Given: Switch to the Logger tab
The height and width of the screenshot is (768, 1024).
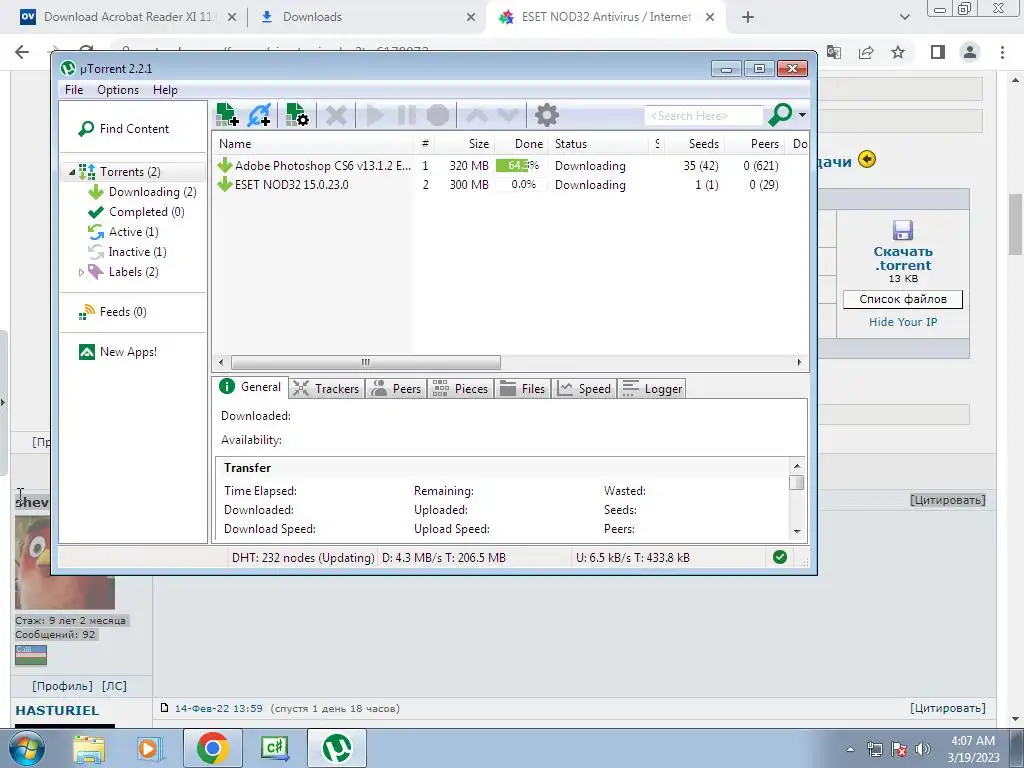Looking at the screenshot, I should (x=652, y=389).
